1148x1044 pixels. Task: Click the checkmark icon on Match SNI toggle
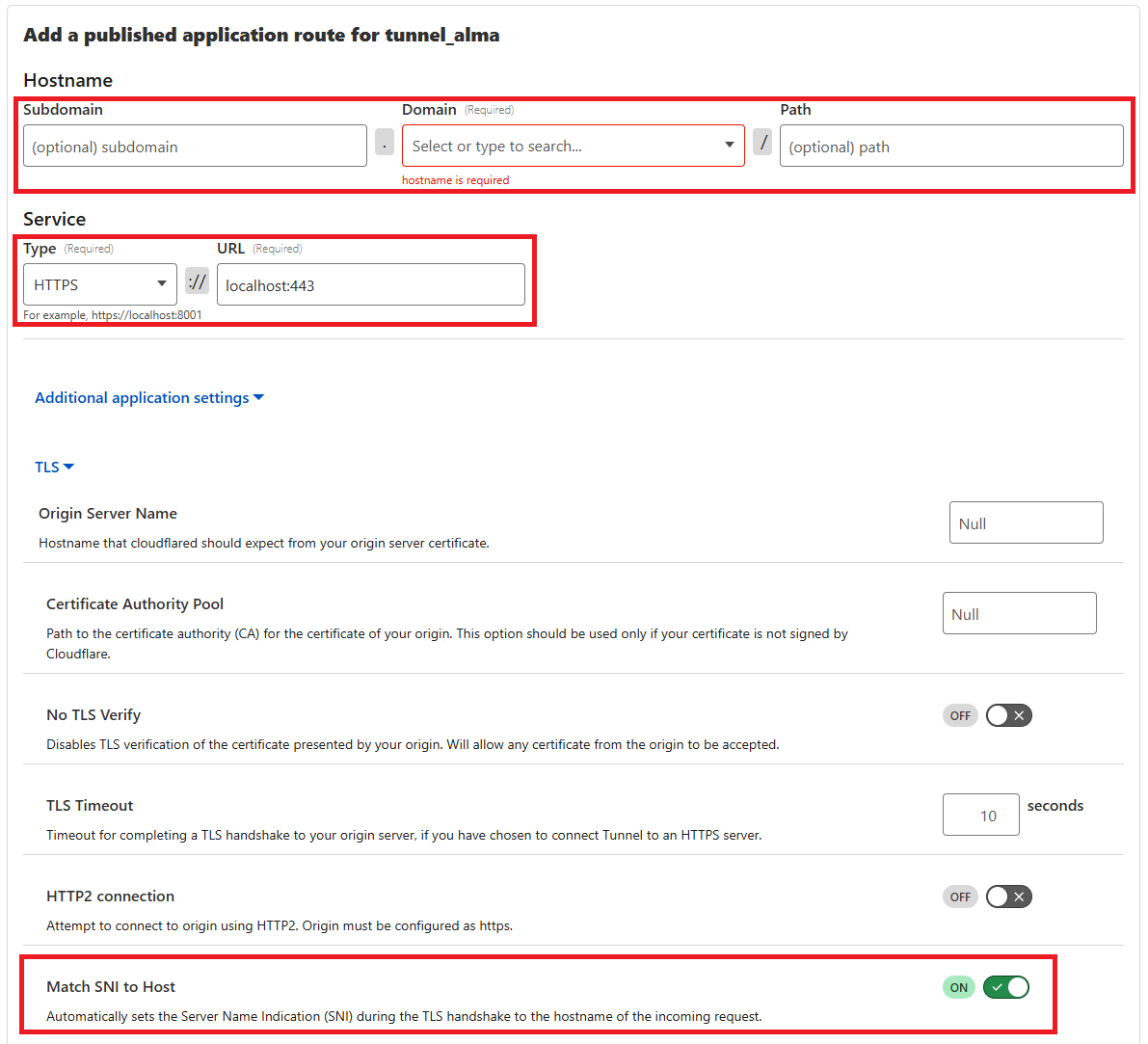click(998, 986)
